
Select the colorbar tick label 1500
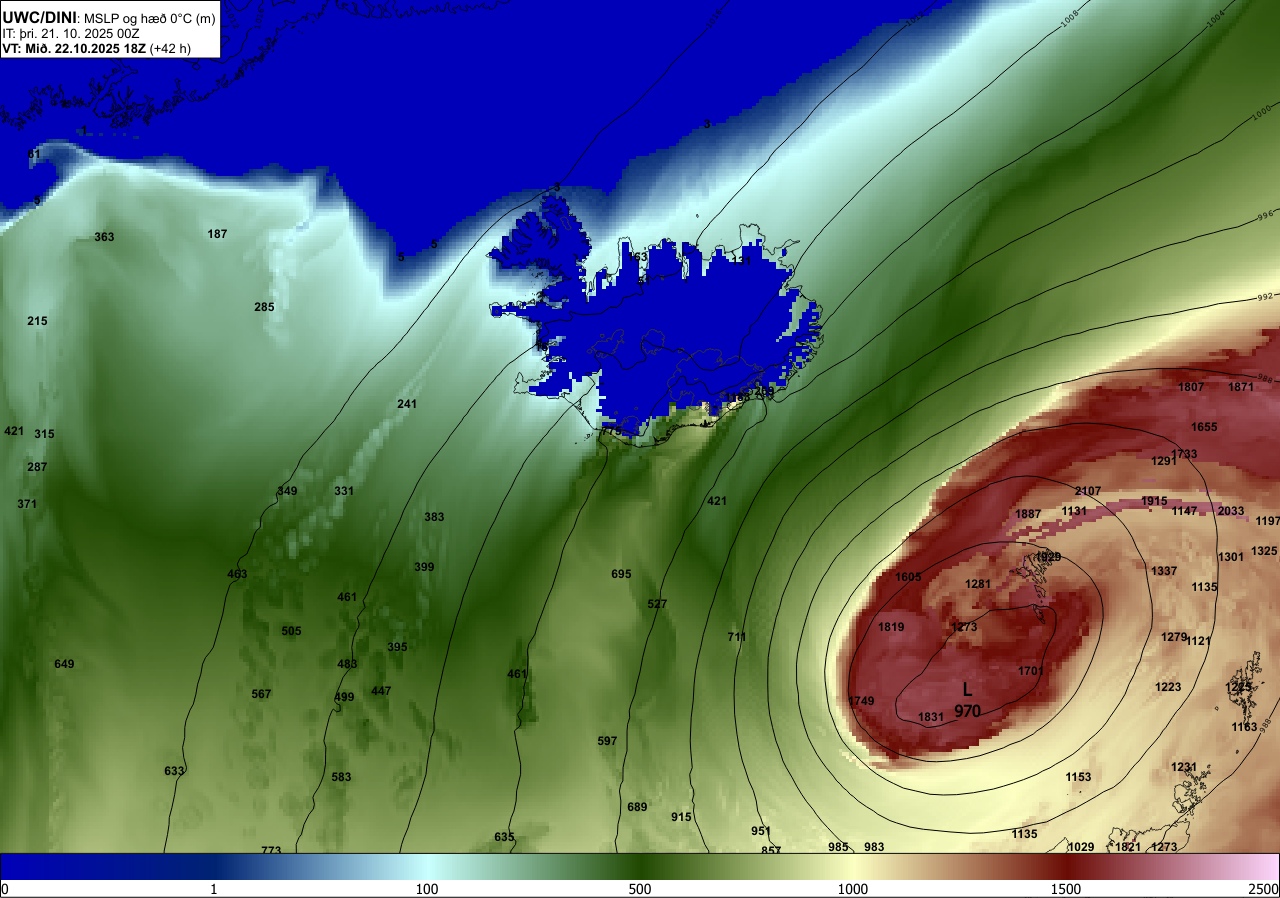pyautogui.click(x=1066, y=889)
